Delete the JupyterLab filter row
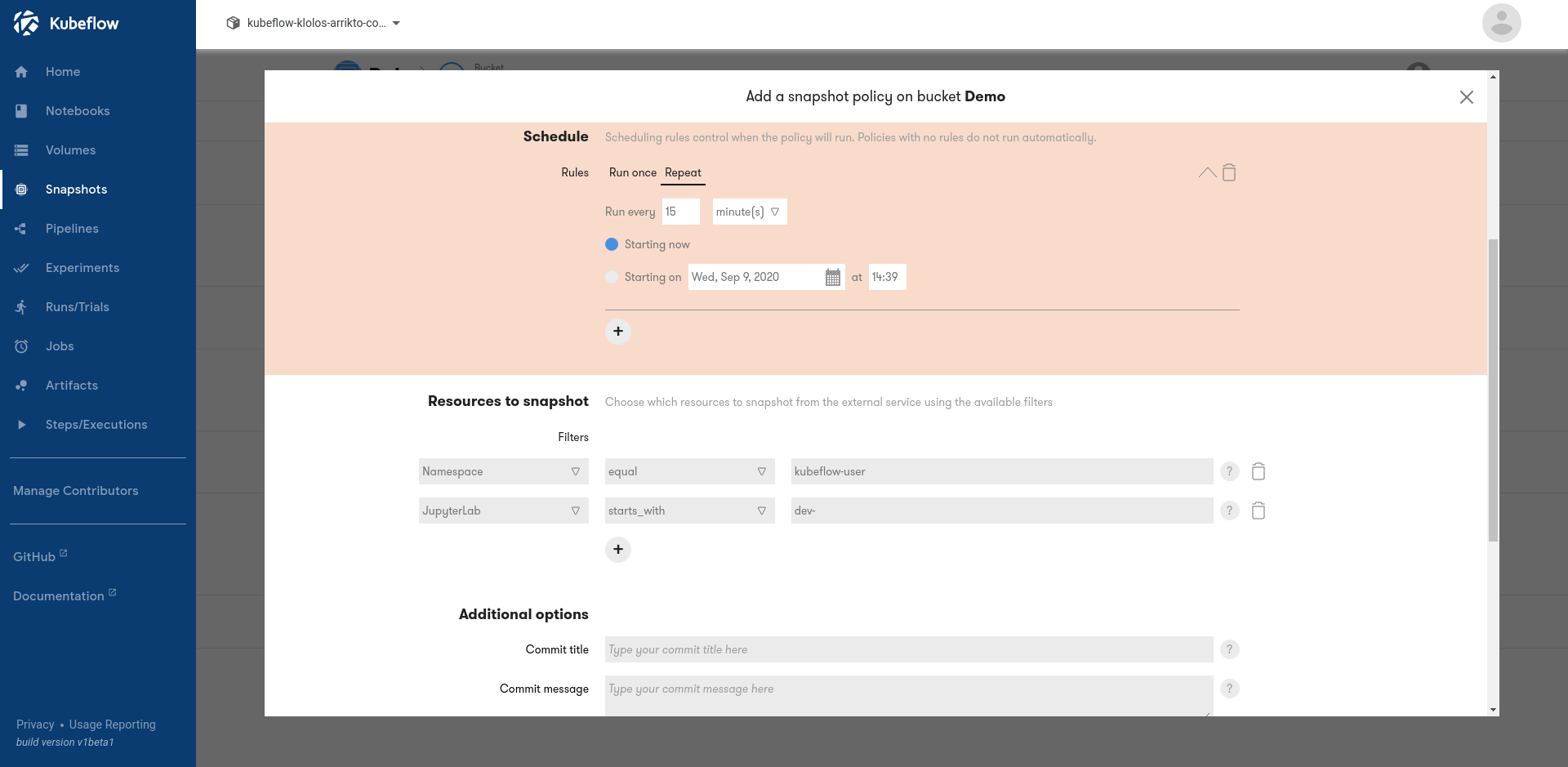 [x=1258, y=511]
